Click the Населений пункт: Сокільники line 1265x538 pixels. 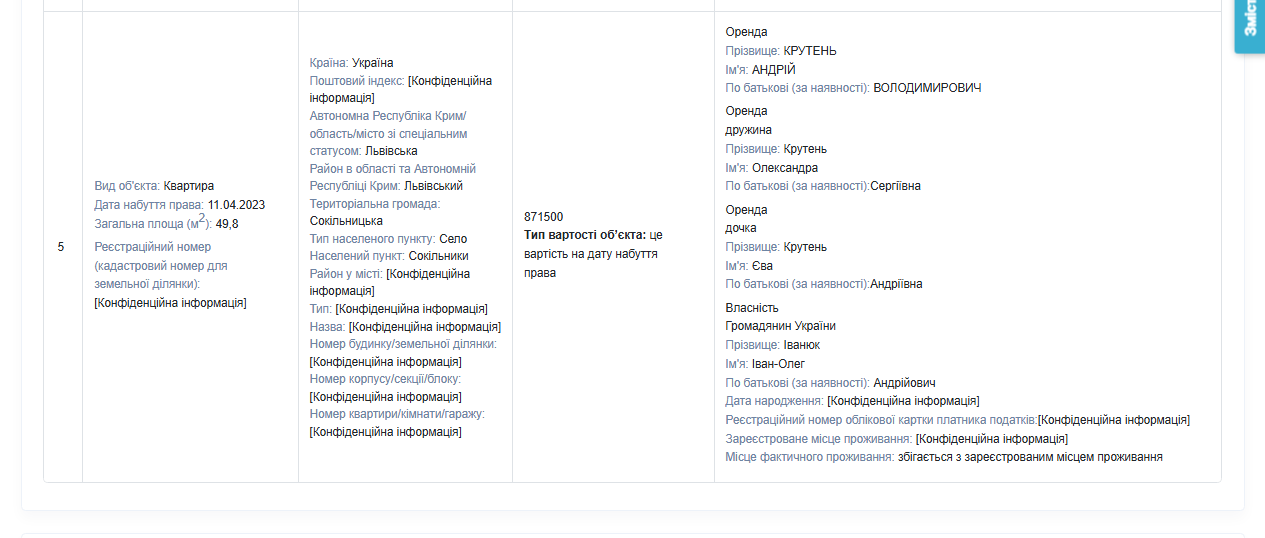(389, 256)
